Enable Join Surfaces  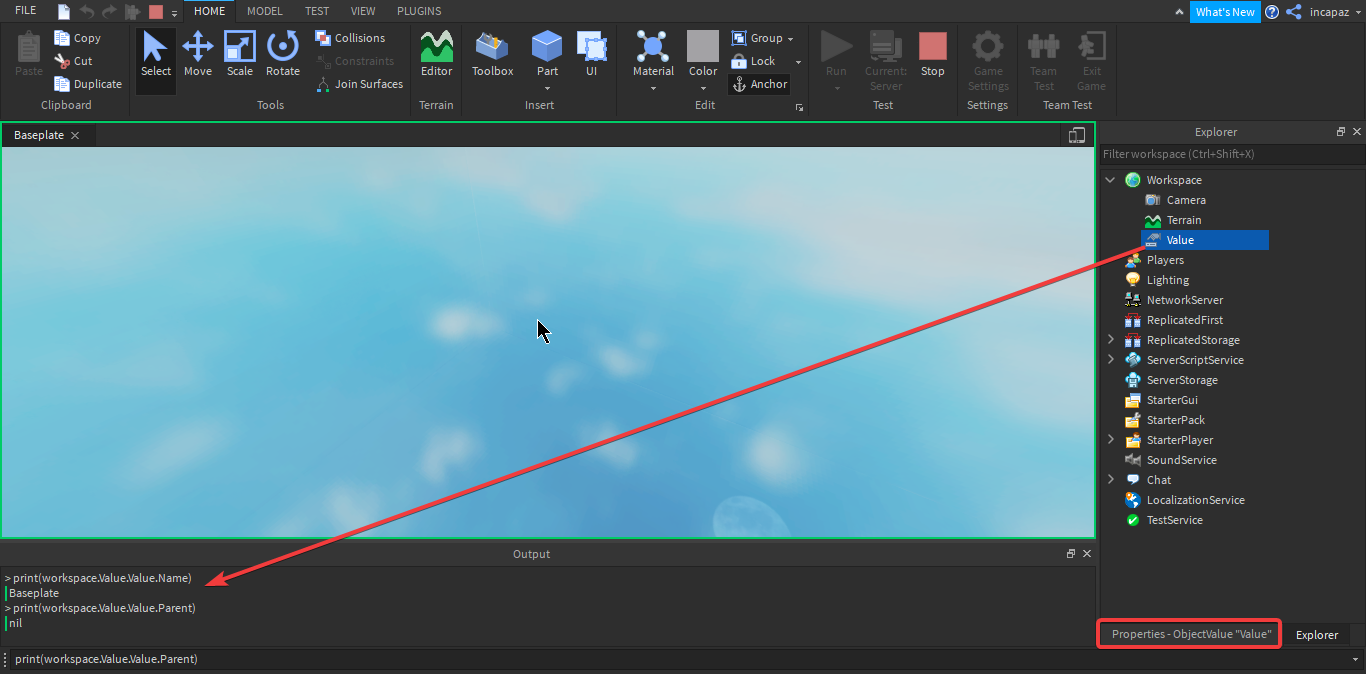click(x=358, y=84)
